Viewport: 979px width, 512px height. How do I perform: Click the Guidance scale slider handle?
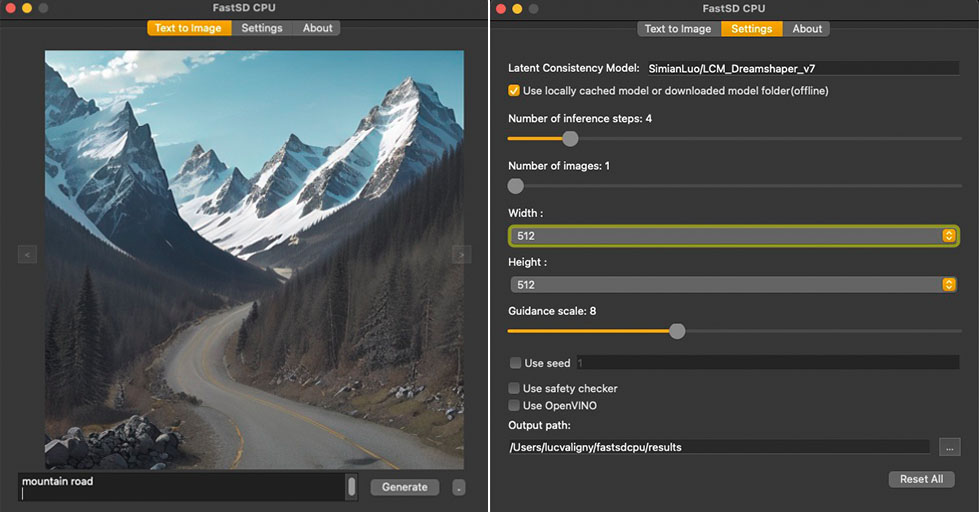(x=677, y=331)
